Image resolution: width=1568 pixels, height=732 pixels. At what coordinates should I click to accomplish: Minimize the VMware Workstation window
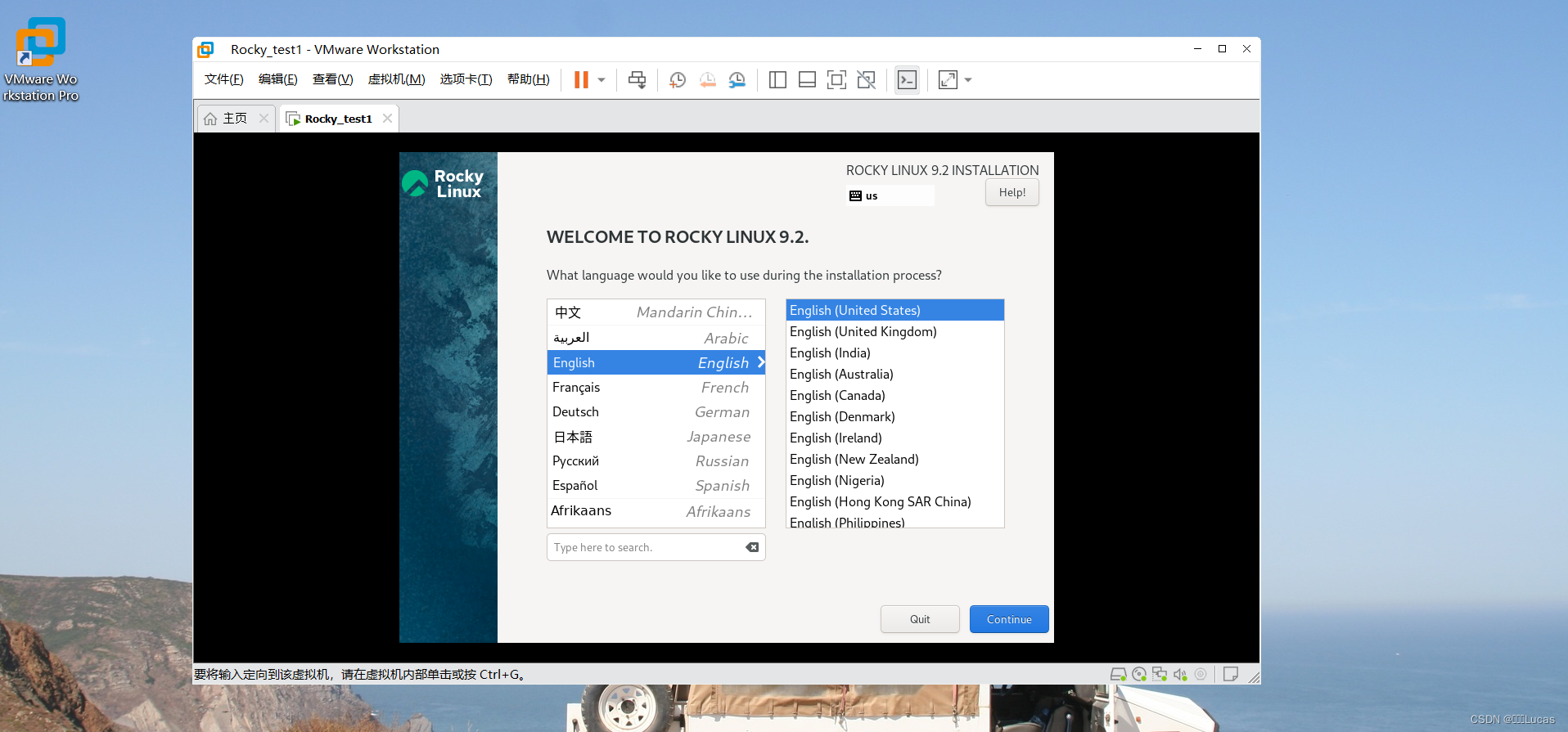pyautogui.click(x=1197, y=49)
